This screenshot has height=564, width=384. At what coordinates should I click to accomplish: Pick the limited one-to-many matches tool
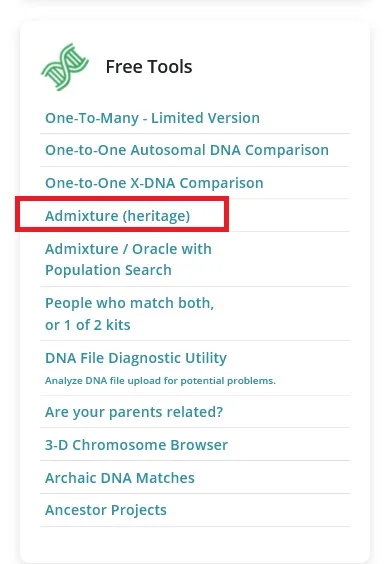(x=152, y=118)
